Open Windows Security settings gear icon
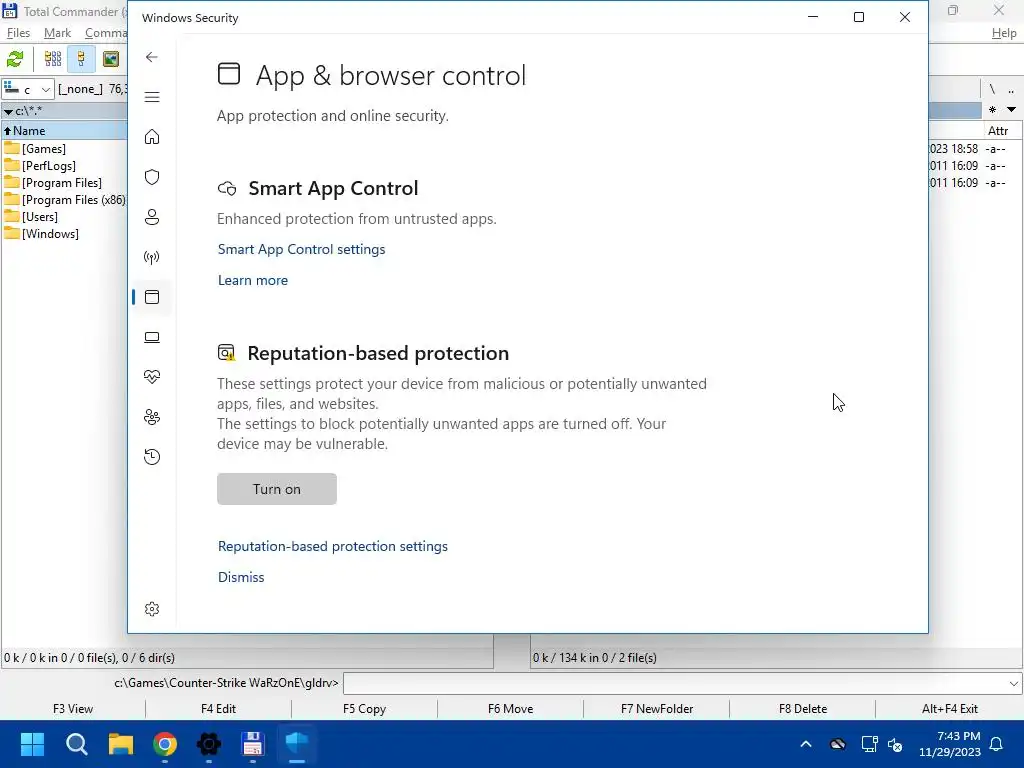Screen dimensions: 1024x768 152,609
